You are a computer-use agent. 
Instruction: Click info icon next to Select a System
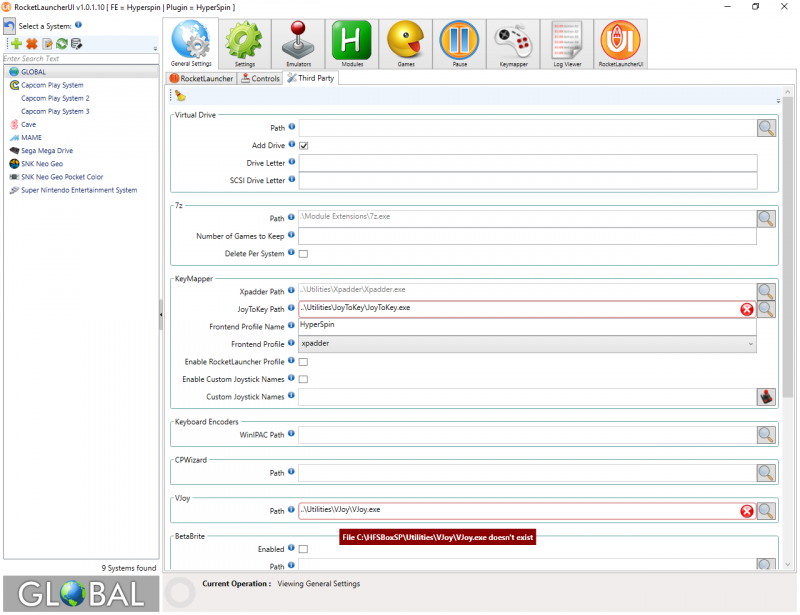pyautogui.click(x=78, y=24)
